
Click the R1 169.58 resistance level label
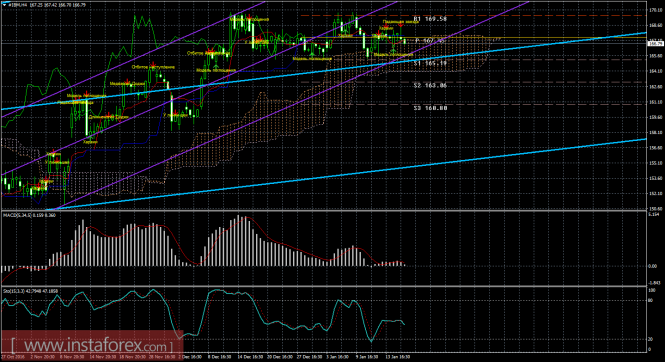[x=430, y=19]
